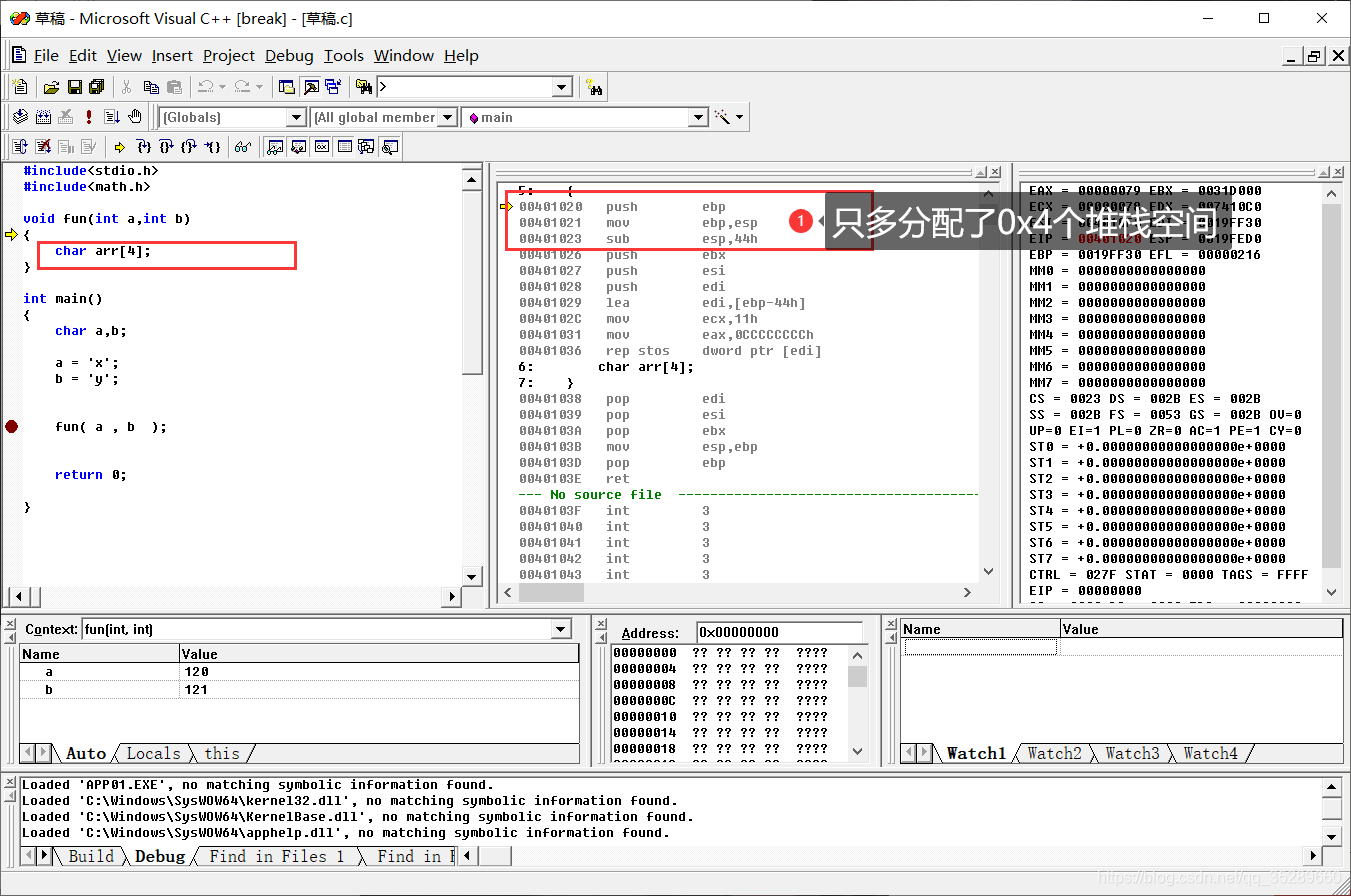The image size is (1351, 896).
Task: Open QuickWatch with the glasses icon
Action: pos(242,147)
